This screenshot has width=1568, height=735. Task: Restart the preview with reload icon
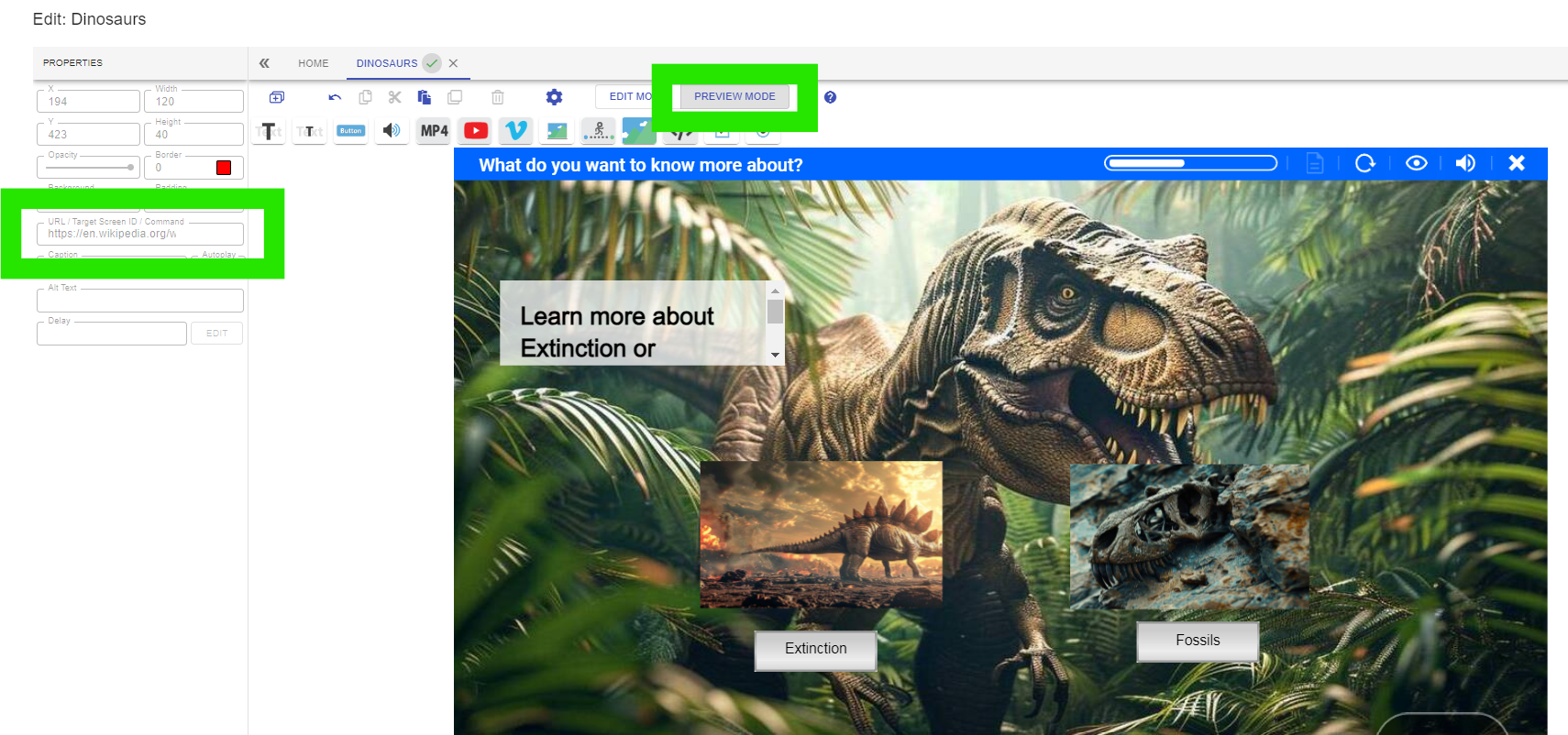[x=1365, y=163]
